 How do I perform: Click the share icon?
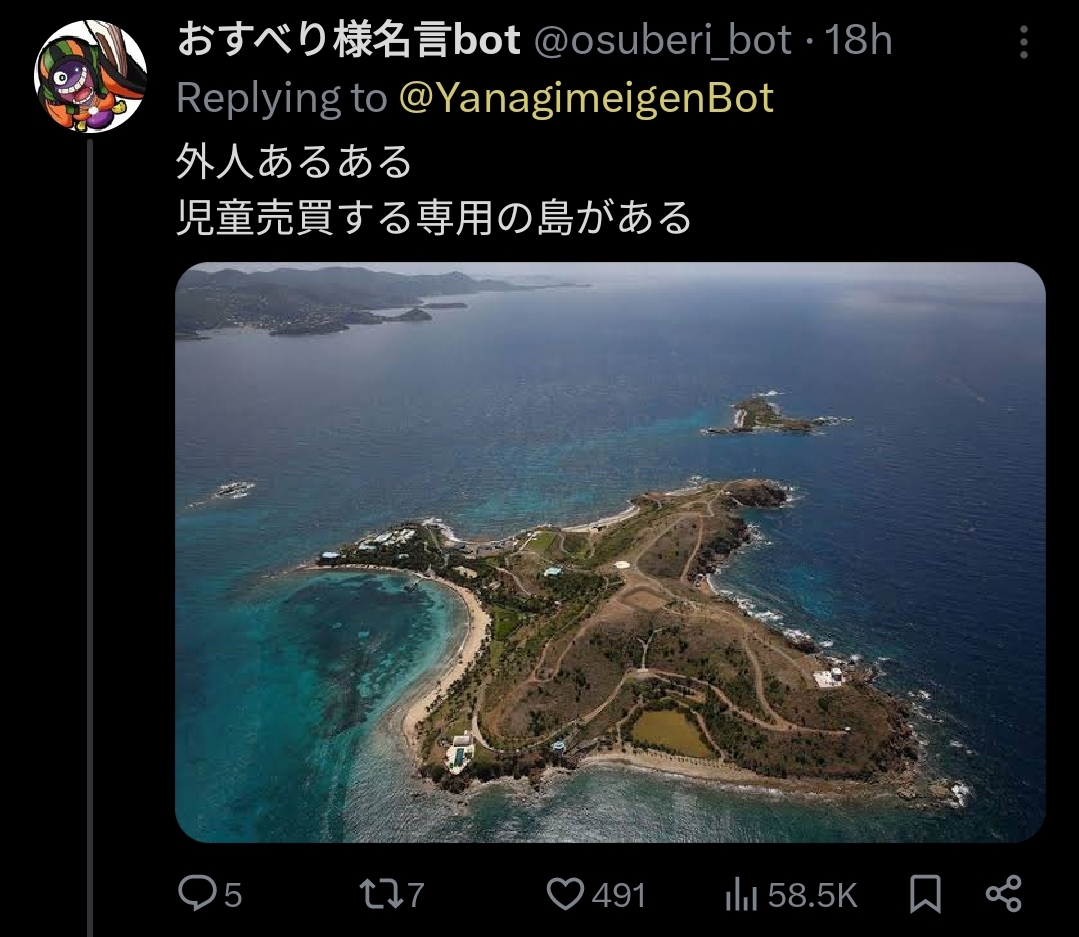coord(1004,894)
